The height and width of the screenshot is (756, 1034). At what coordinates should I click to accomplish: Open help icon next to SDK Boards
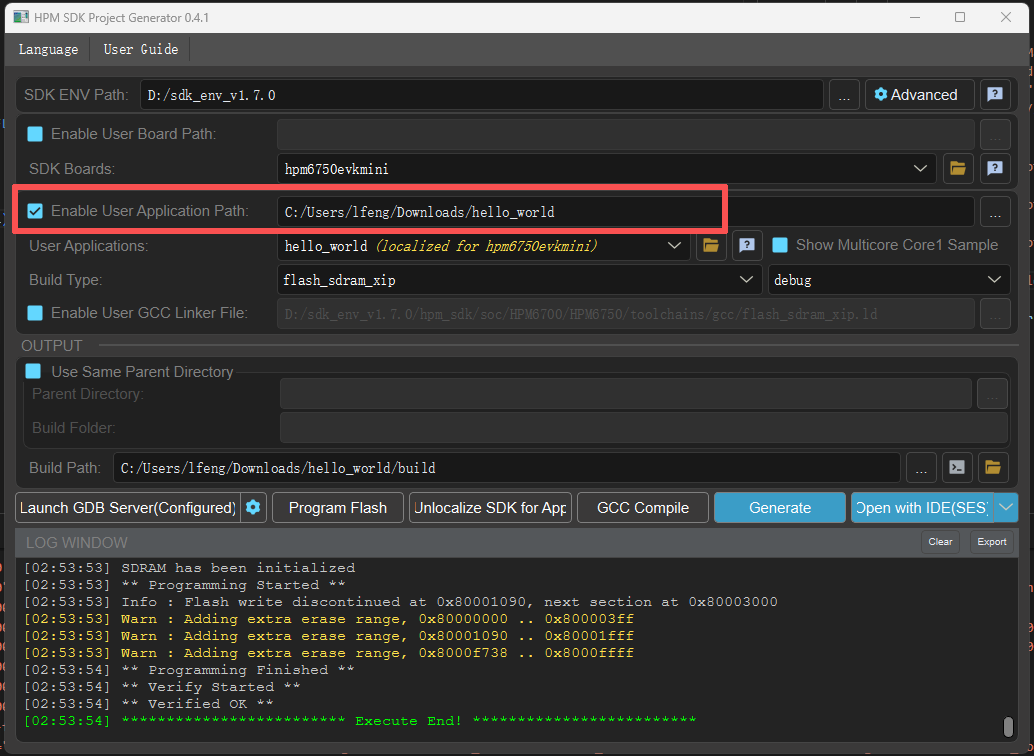click(994, 169)
